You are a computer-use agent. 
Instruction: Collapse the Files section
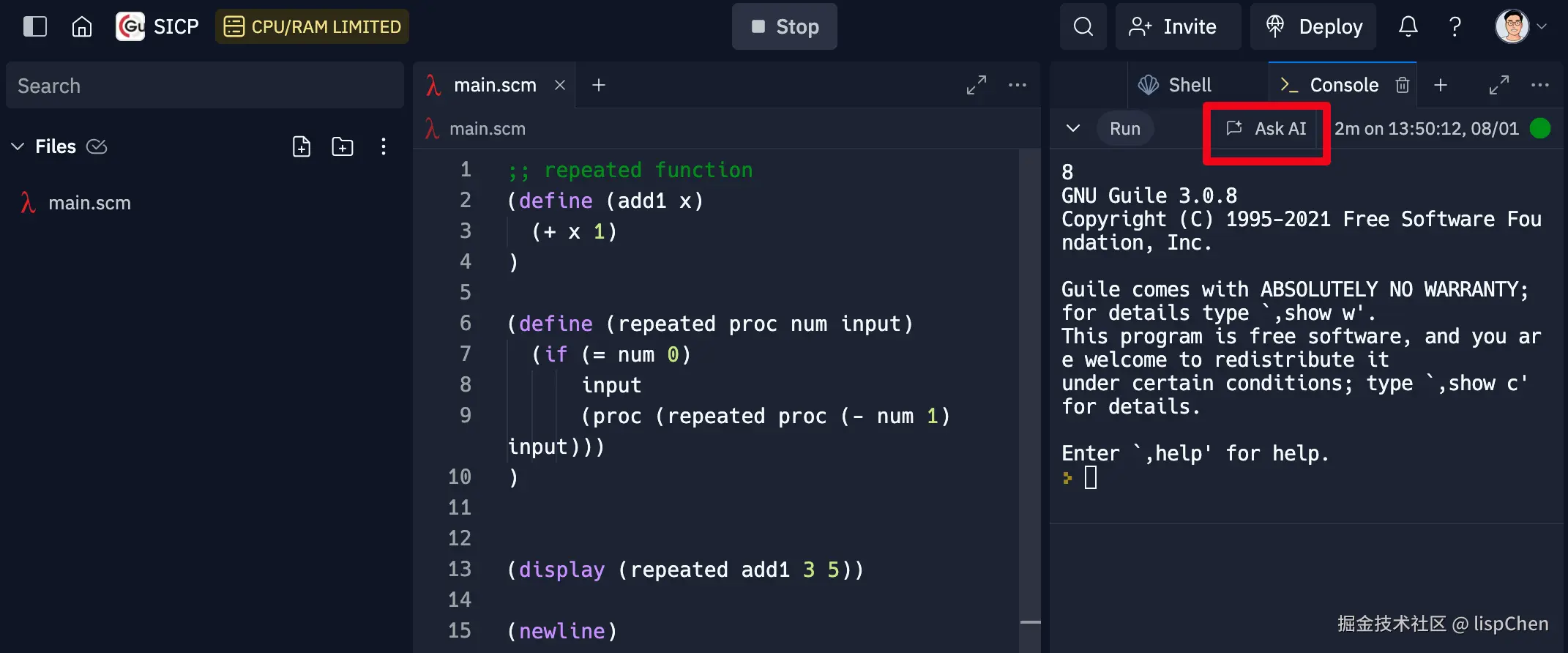[x=18, y=147]
